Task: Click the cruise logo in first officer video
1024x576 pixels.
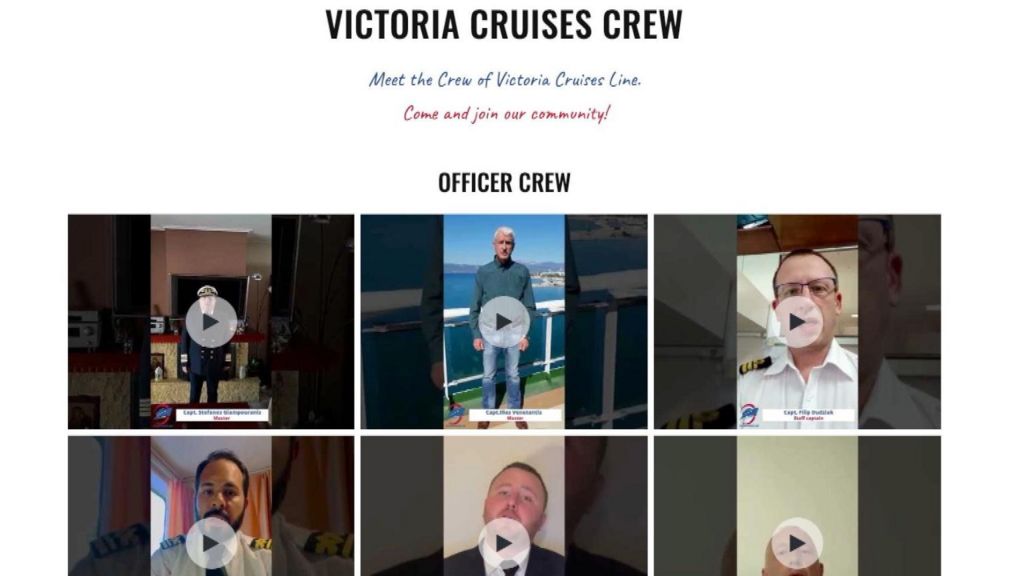Action: tap(163, 415)
